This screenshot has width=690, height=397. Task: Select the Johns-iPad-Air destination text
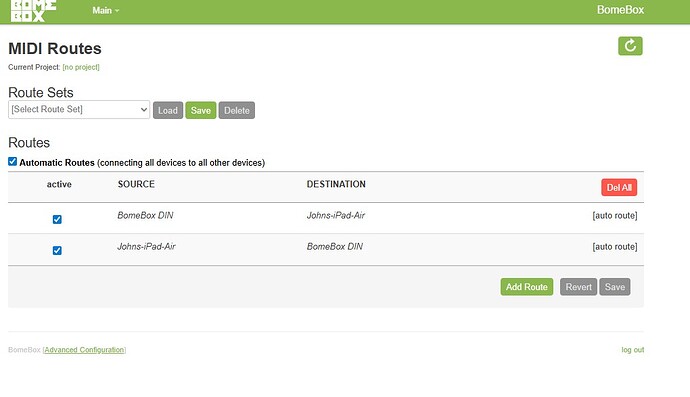pyautogui.click(x=336, y=215)
